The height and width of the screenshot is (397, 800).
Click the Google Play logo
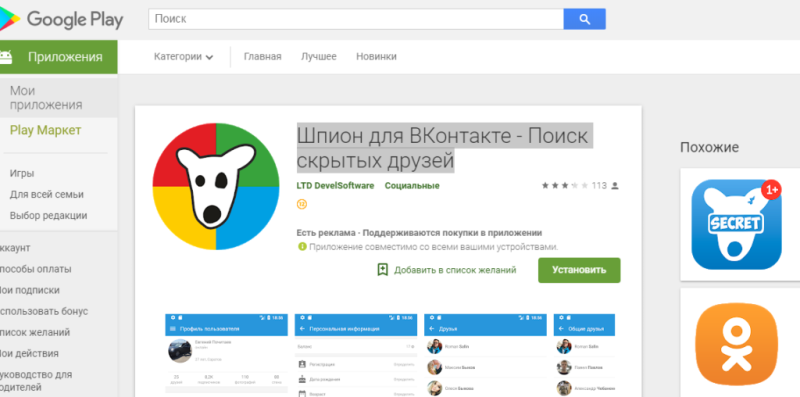pyautogui.click(x=62, y=19)
